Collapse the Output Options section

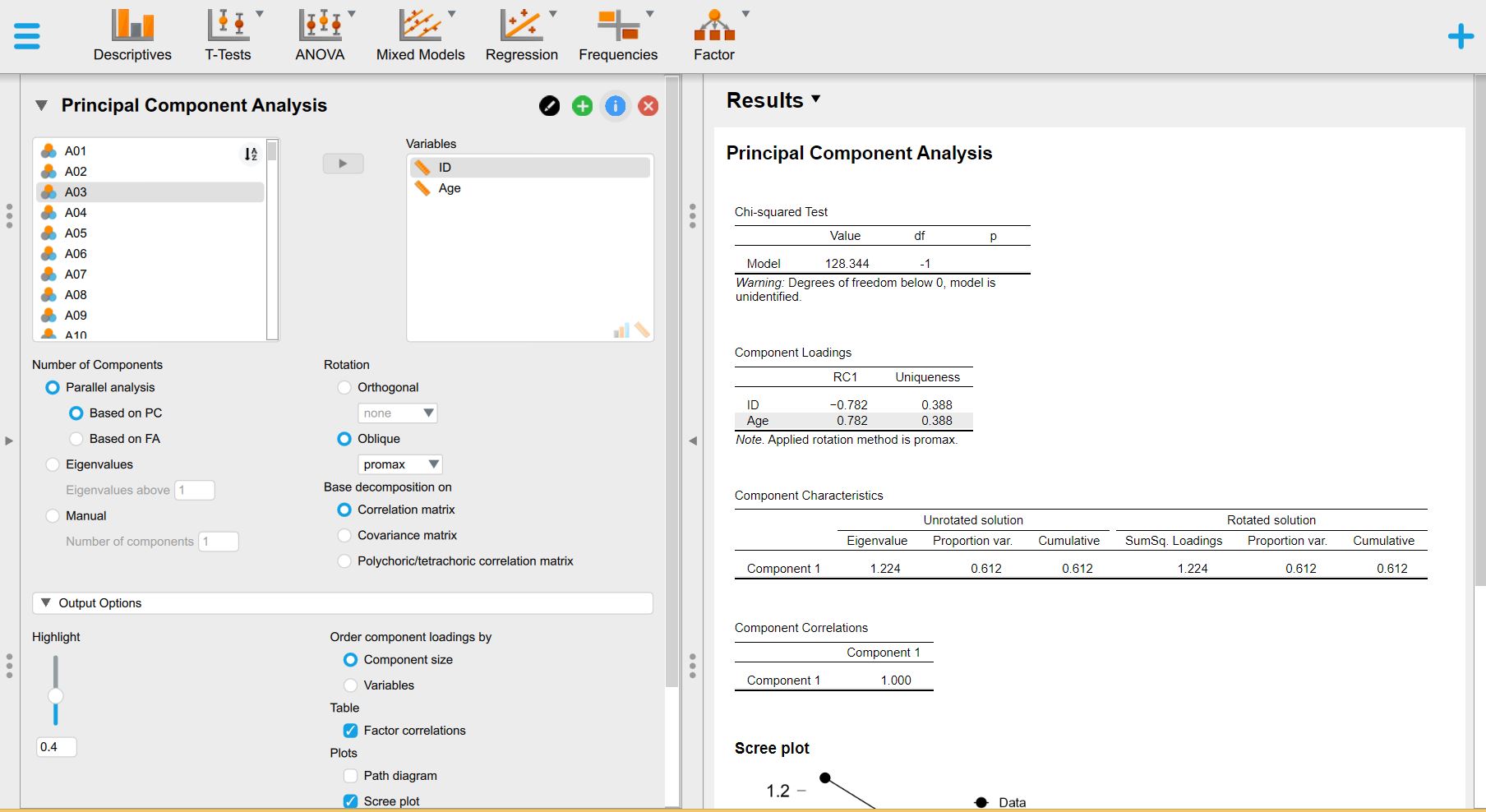pyautogui.click(x=47, y=602)
